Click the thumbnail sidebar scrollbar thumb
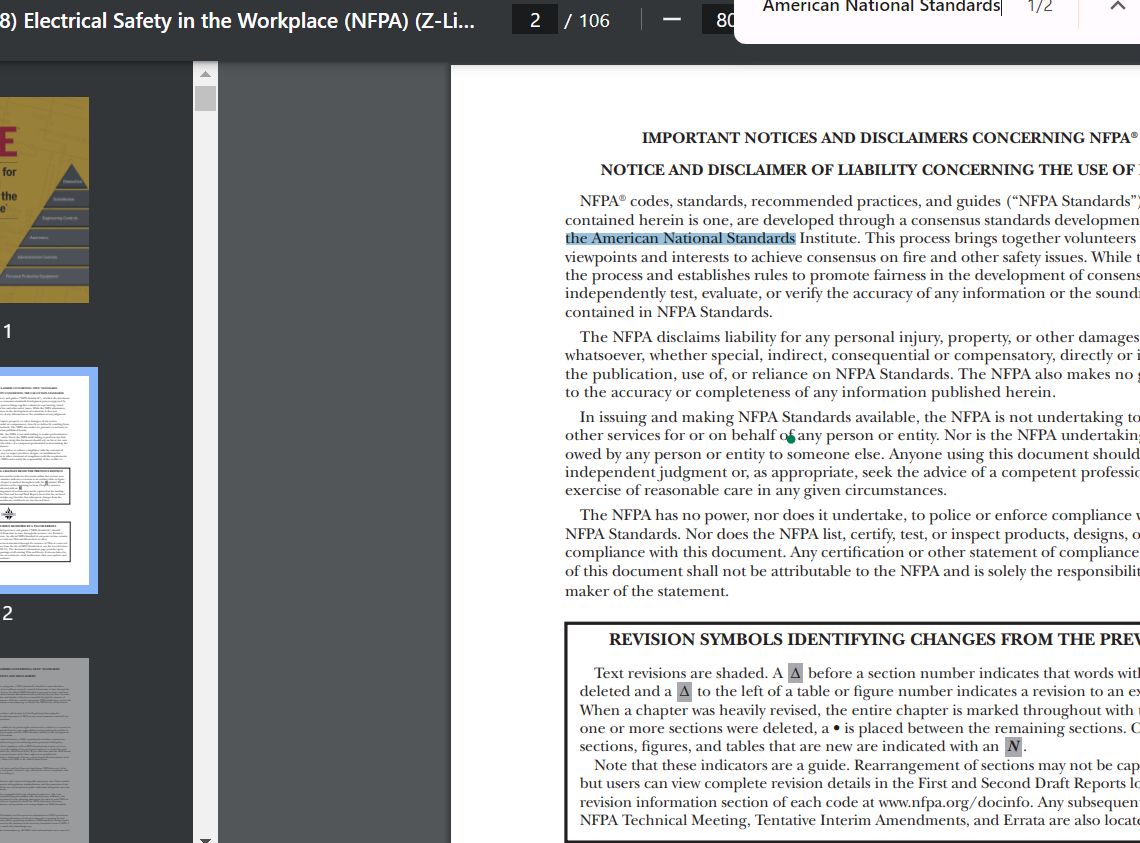1140x843 pixels. (204, 97)
